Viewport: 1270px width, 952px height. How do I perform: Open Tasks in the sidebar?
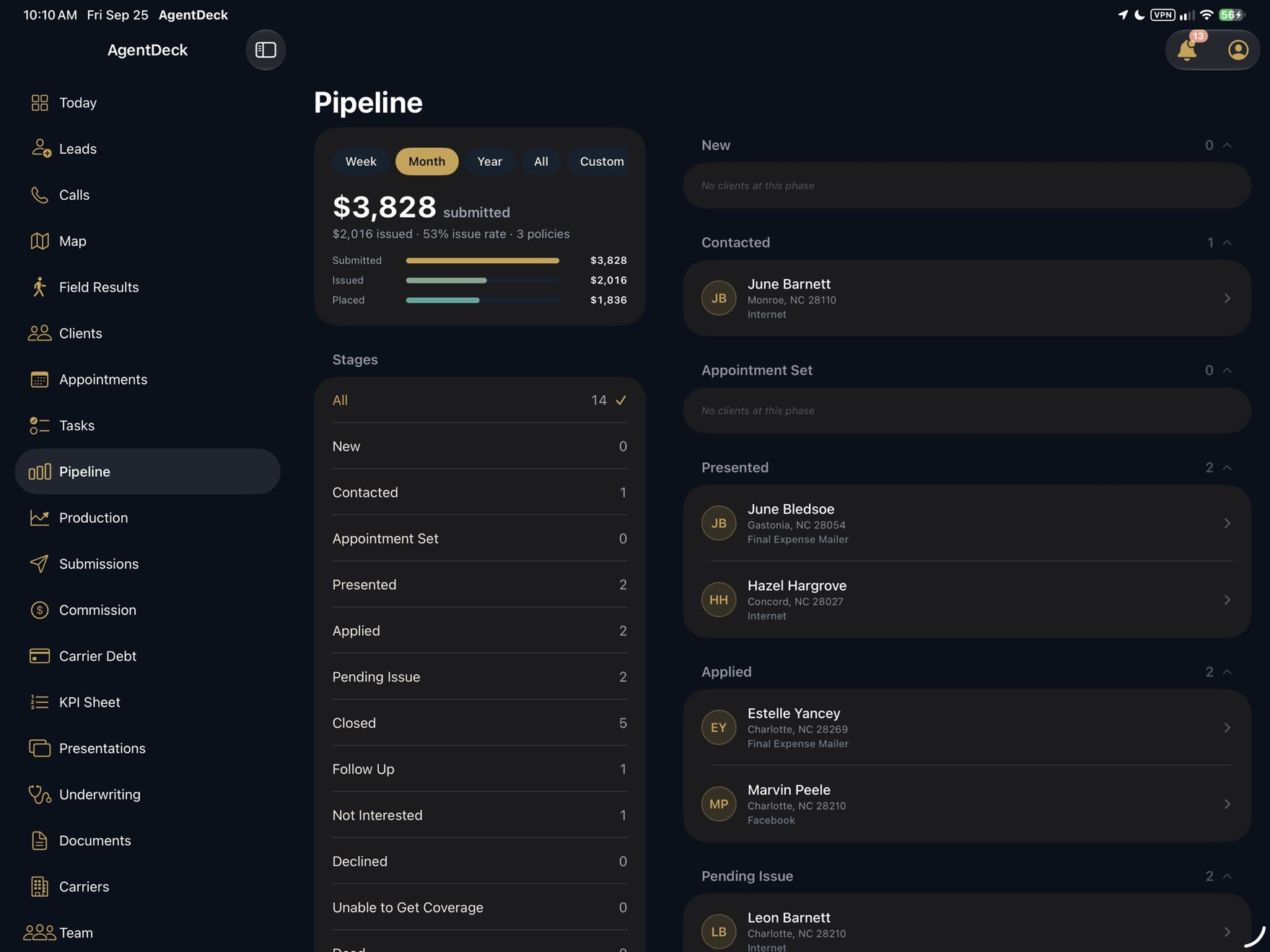pyautogui.click(x=147, y=426)
